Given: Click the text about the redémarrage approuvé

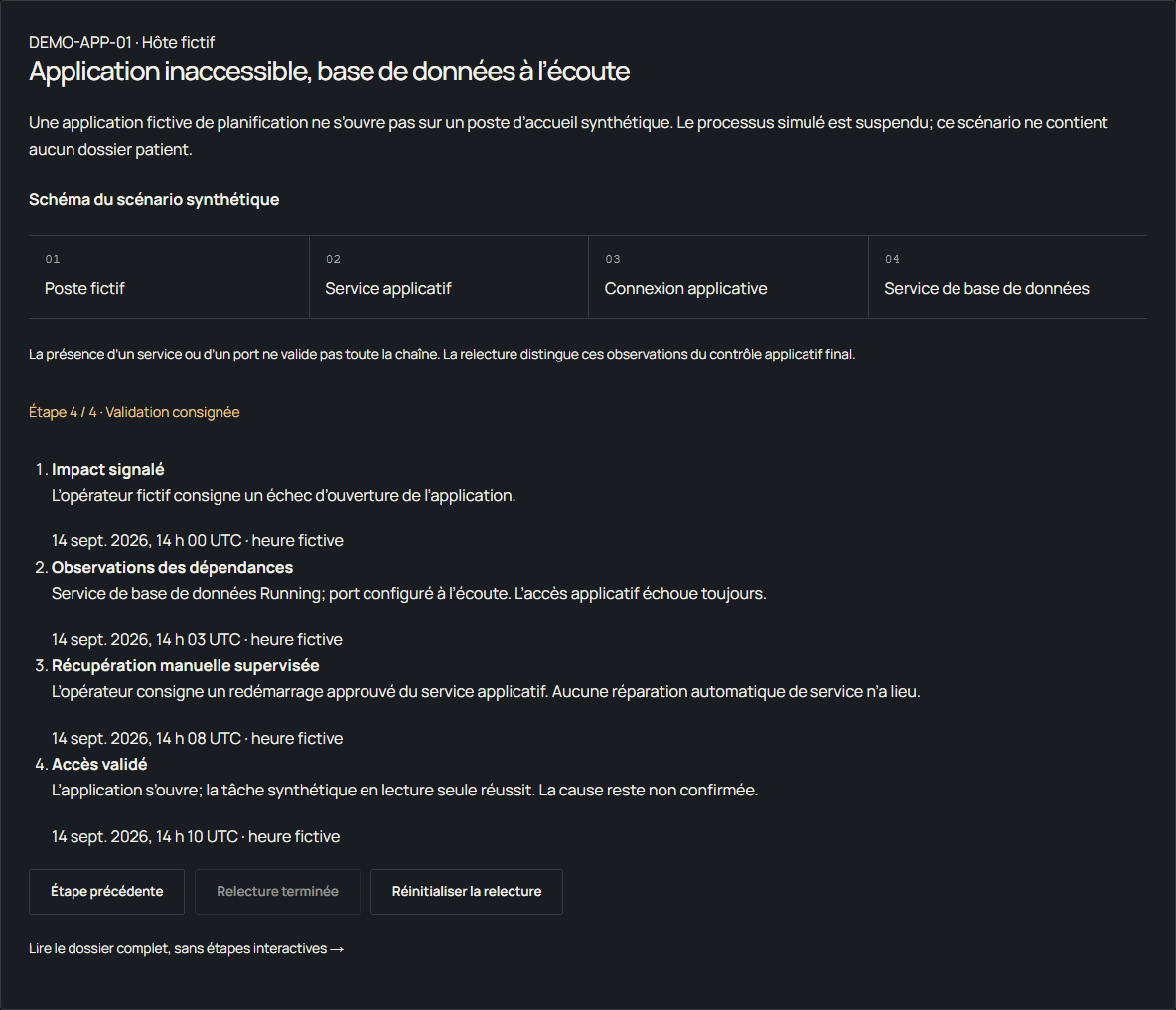Looking at the screenshot, I should pyautogui.click(x=486, y=691).
